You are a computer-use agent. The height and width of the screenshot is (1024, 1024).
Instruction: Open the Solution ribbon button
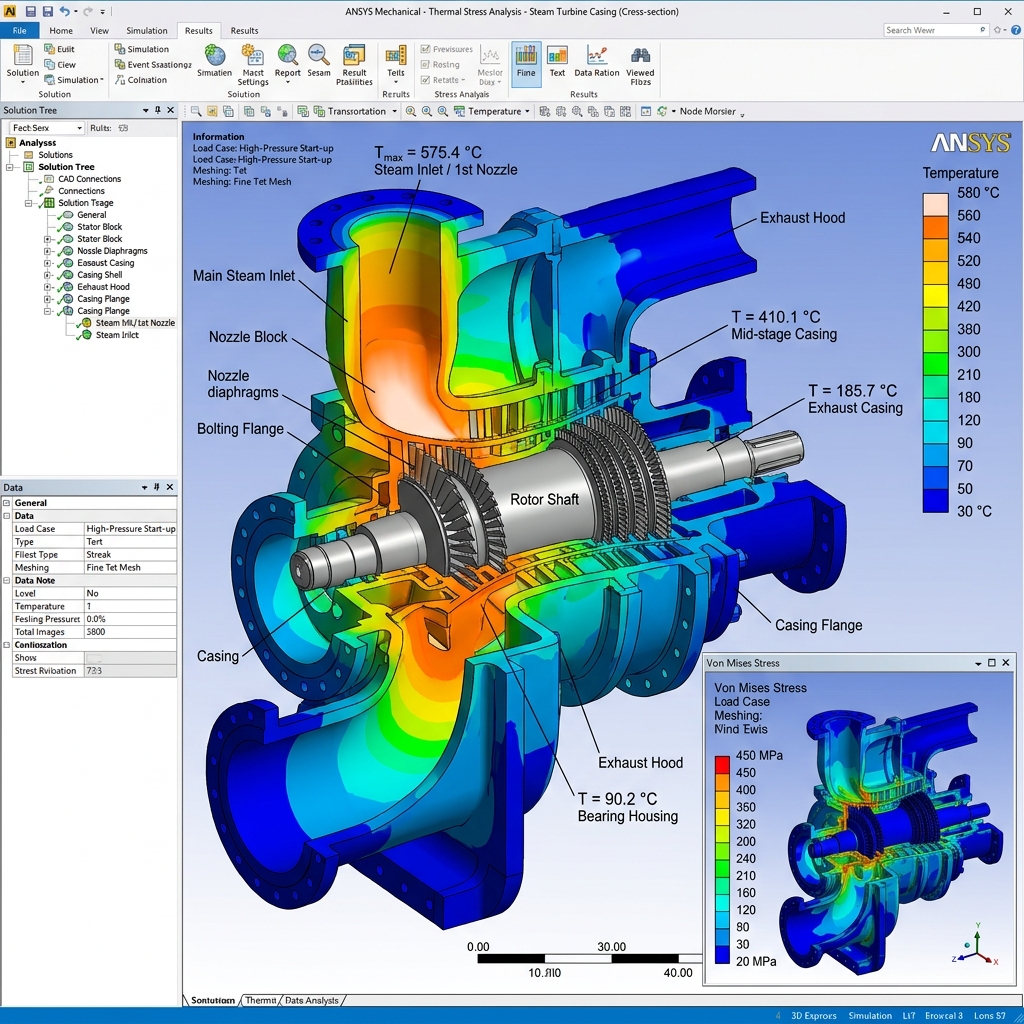click(x=22, y=63)
